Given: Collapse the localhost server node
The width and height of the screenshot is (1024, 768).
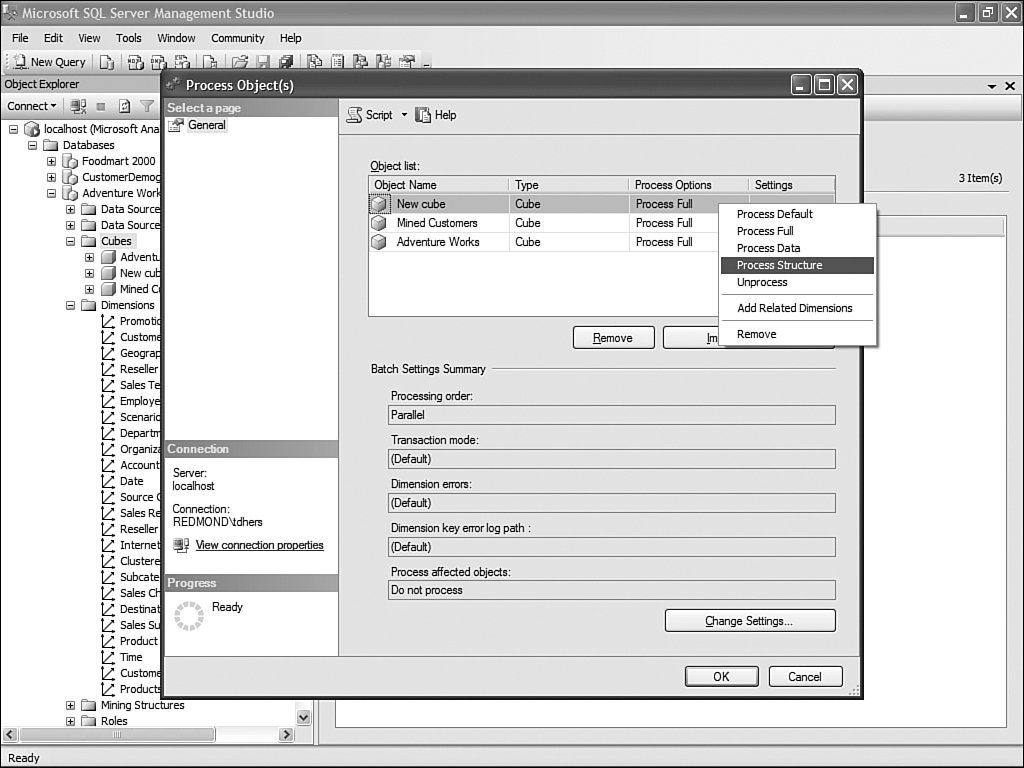Looking at the screenshot, I should pos(13,129).
